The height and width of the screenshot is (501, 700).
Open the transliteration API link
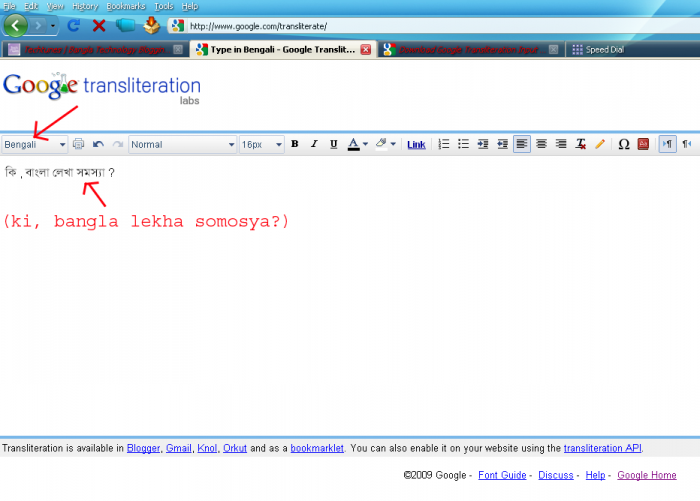pyautogui.click(x=603, y=448)
